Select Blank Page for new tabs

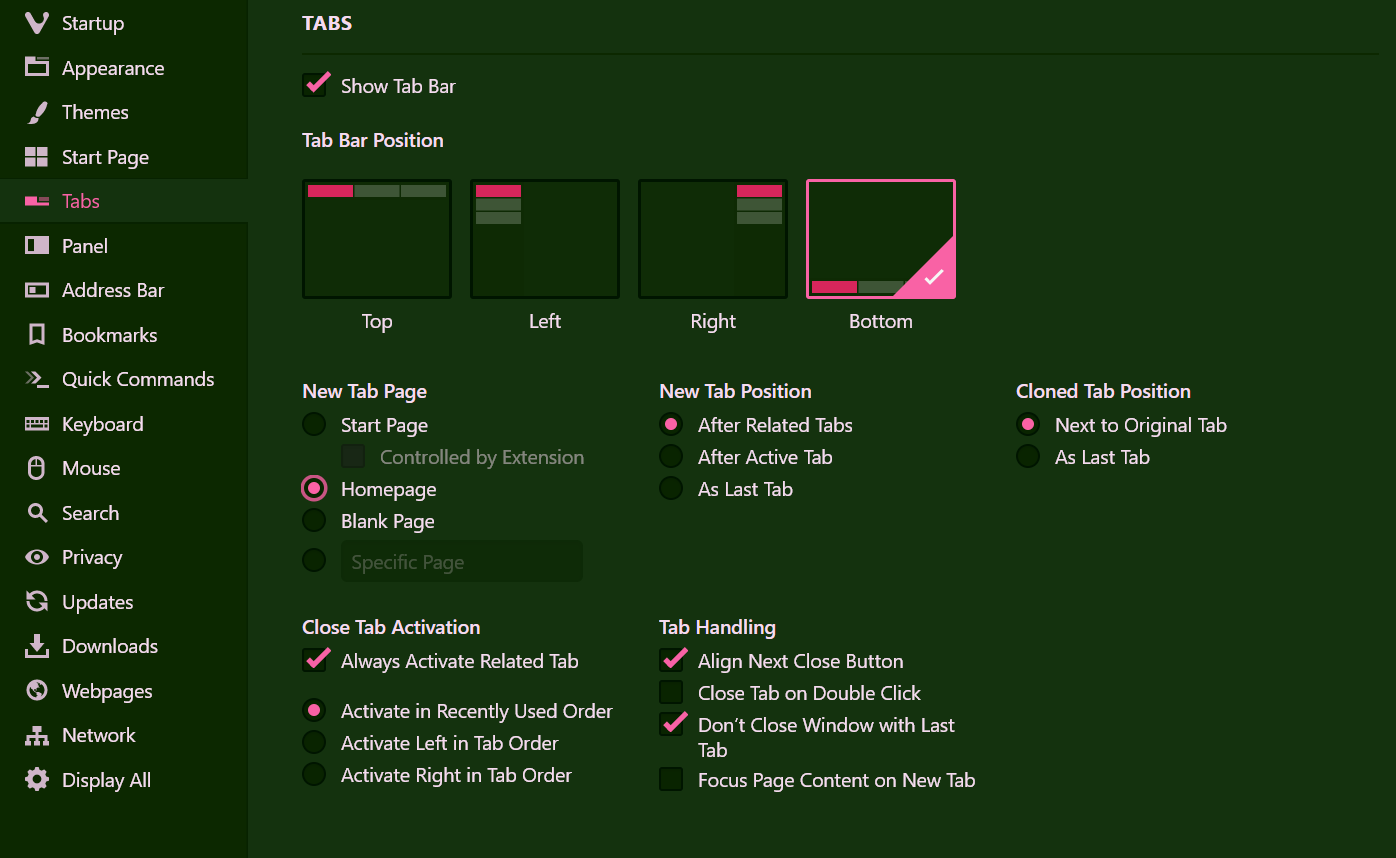(314, 521)
